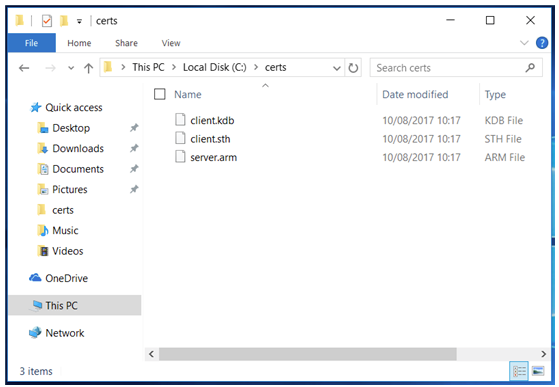Expand the ribbon chevron
Viewport: 559px width, 387px height.
[x=524, y=43]
